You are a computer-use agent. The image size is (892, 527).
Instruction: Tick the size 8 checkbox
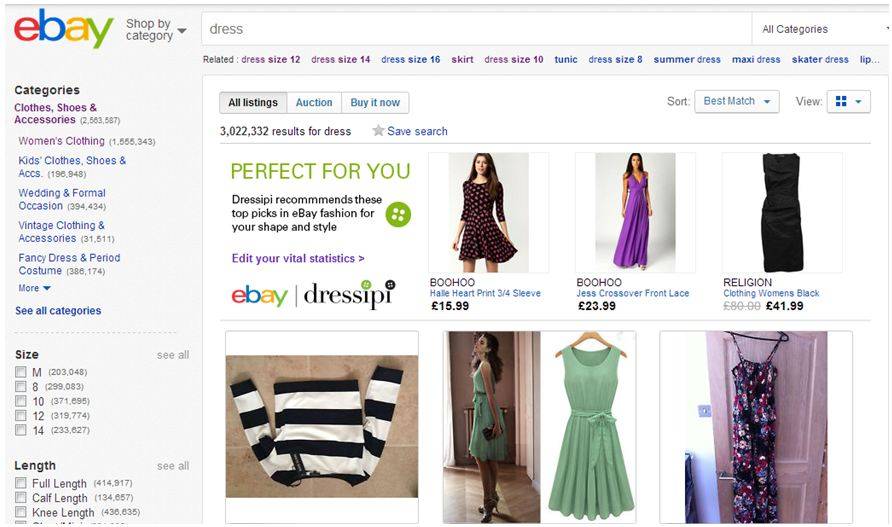pyautogui.click(x=21, y=386)
